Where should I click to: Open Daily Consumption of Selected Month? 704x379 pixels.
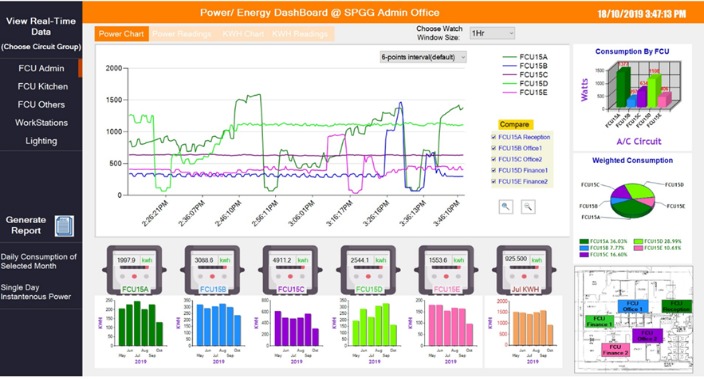click(39, 261)
